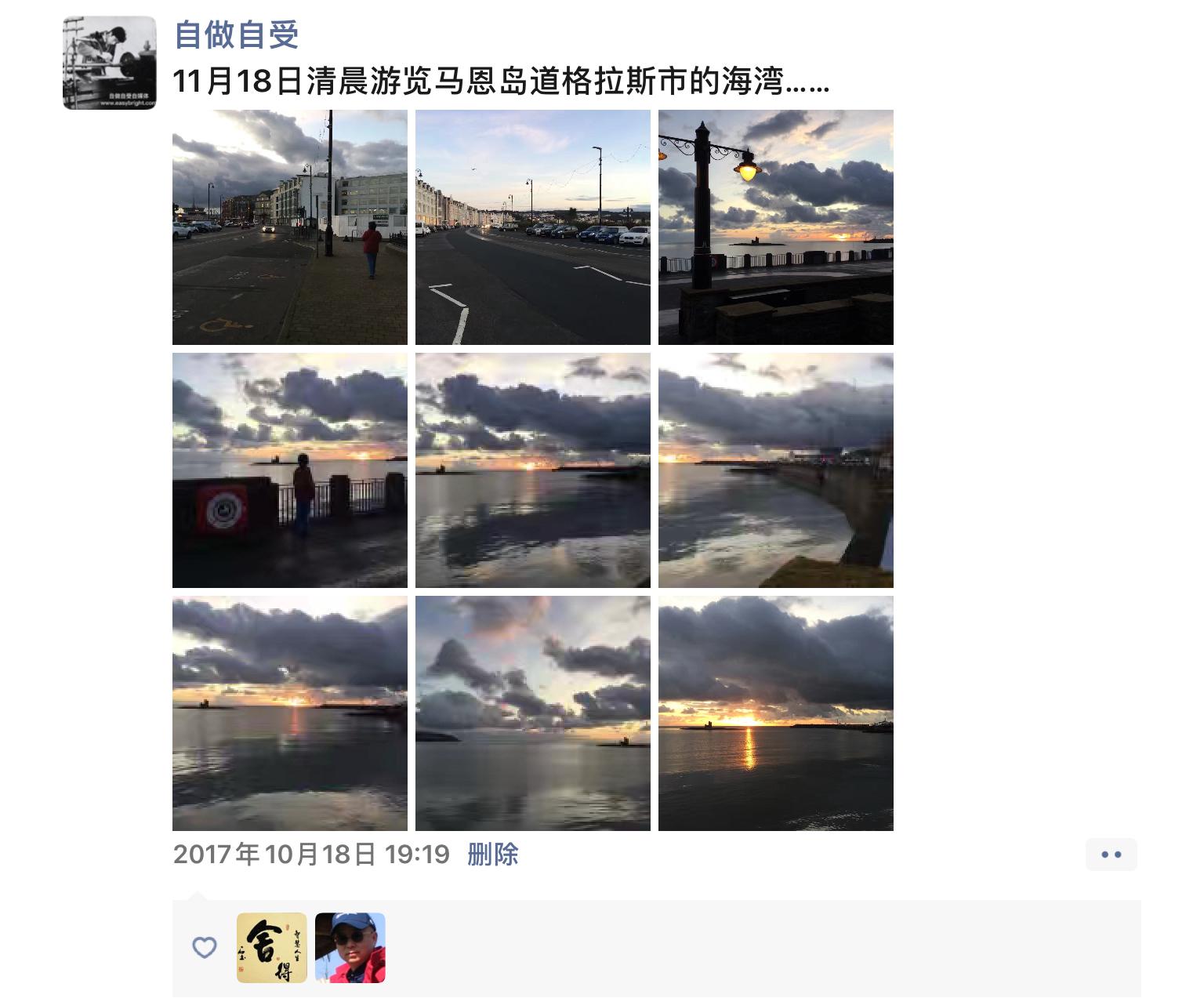Open photo of person beside red lifebuoy
The image size is (1204, 998).
pos(290,470)
